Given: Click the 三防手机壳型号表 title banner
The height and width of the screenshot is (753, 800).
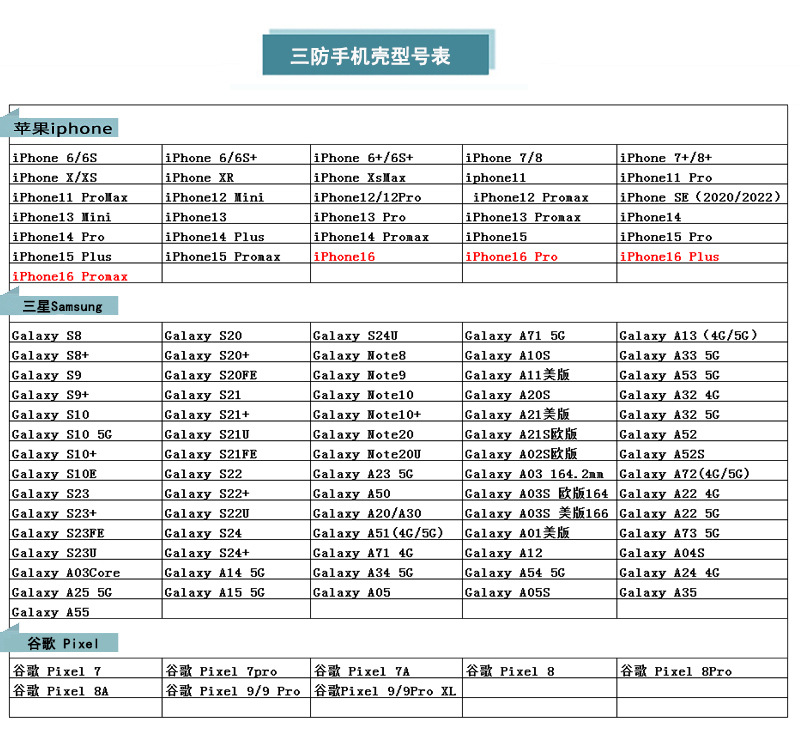Looking at the screenshot, I should pos(376,55).
